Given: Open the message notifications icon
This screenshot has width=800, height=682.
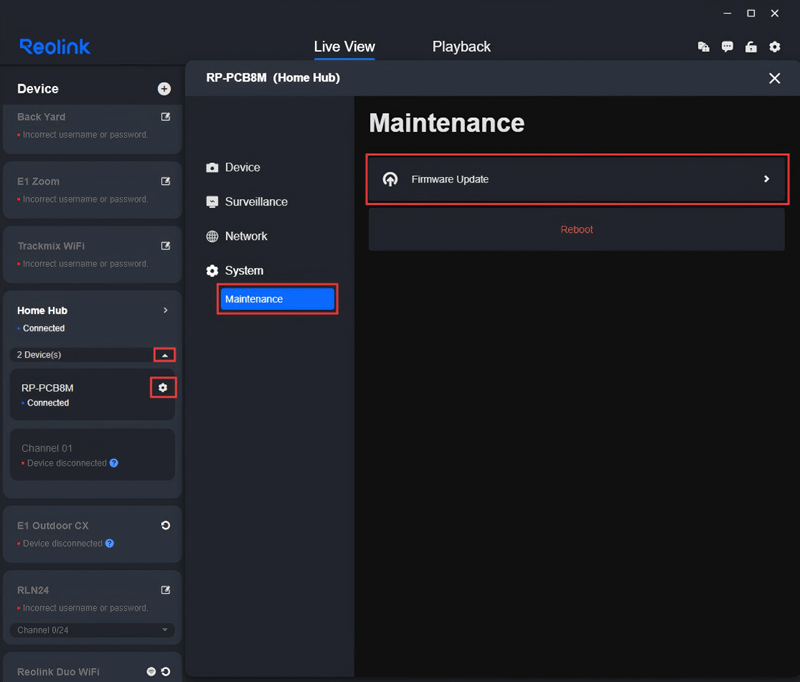Looking at the screenshot, I should click(x=727, y=47).
